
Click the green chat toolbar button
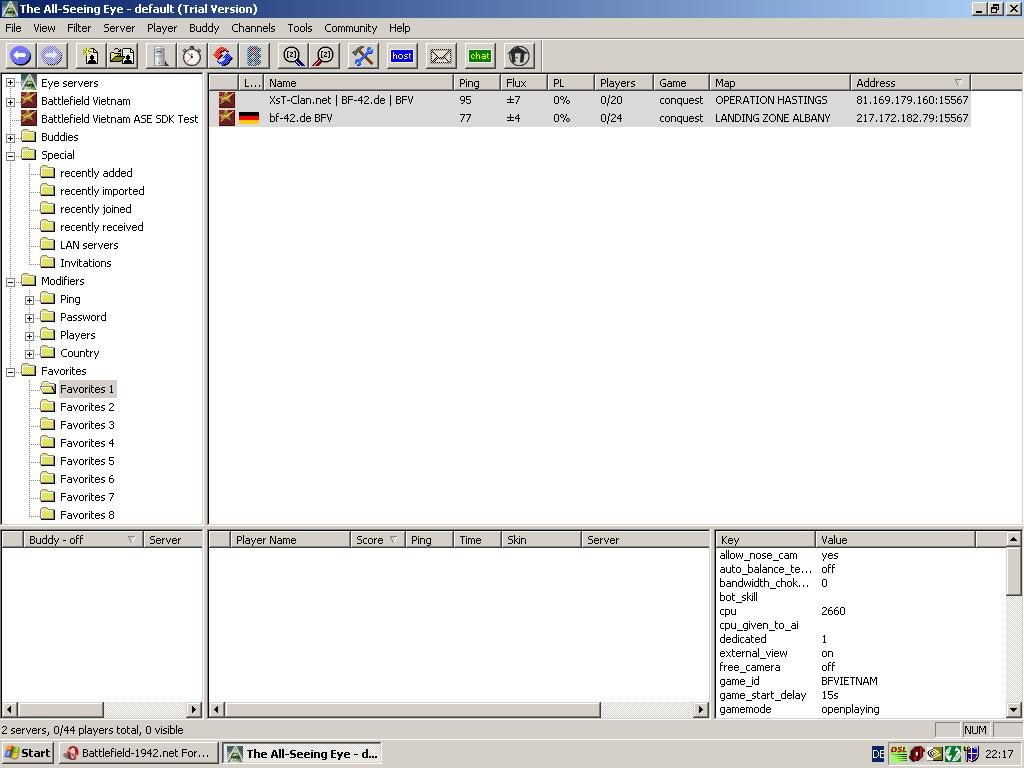tap(479, 56)
